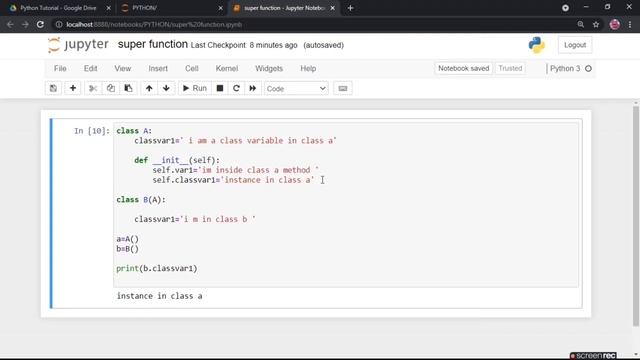Interrupt the kernel with the stop icon
This screenshot has height=360, width=640.
tap(220, 88)
